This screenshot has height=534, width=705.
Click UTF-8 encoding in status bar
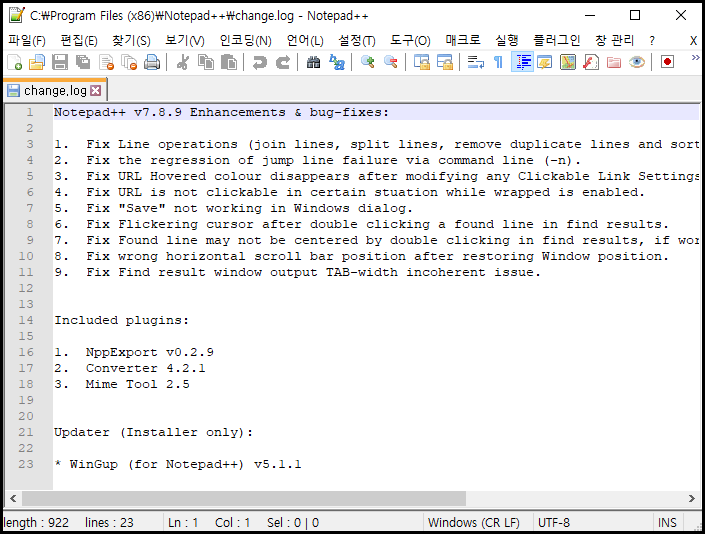tap(554, 522)
